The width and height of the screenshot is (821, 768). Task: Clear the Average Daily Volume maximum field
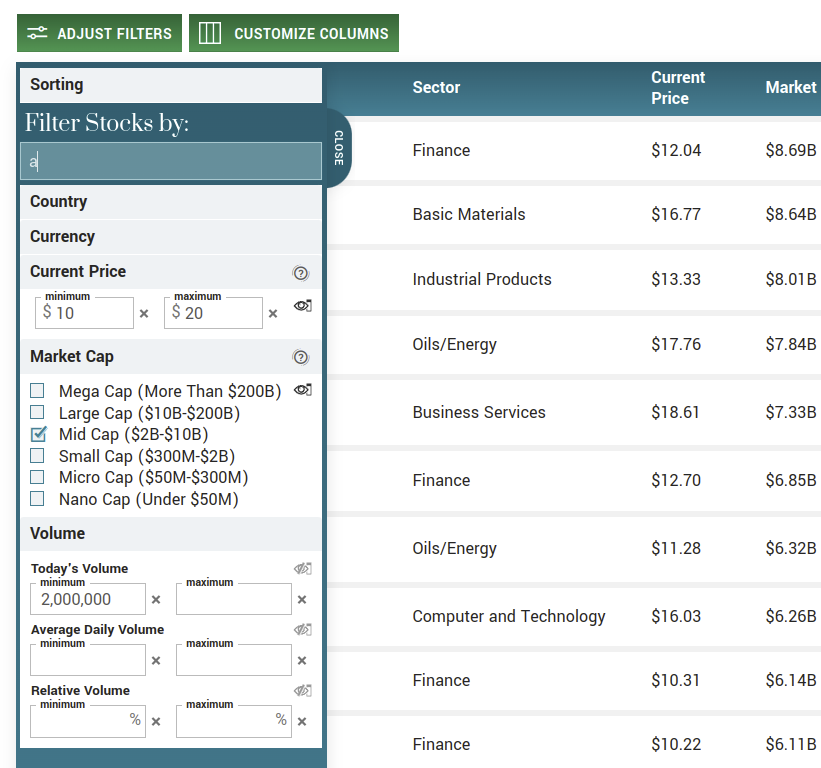301,660
